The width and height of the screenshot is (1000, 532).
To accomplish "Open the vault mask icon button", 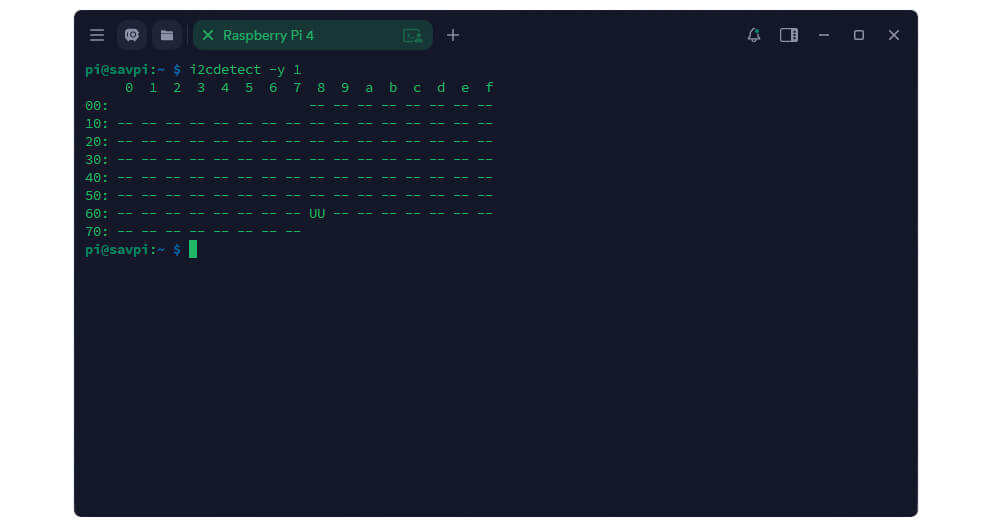I will click(x=132, y=35).
